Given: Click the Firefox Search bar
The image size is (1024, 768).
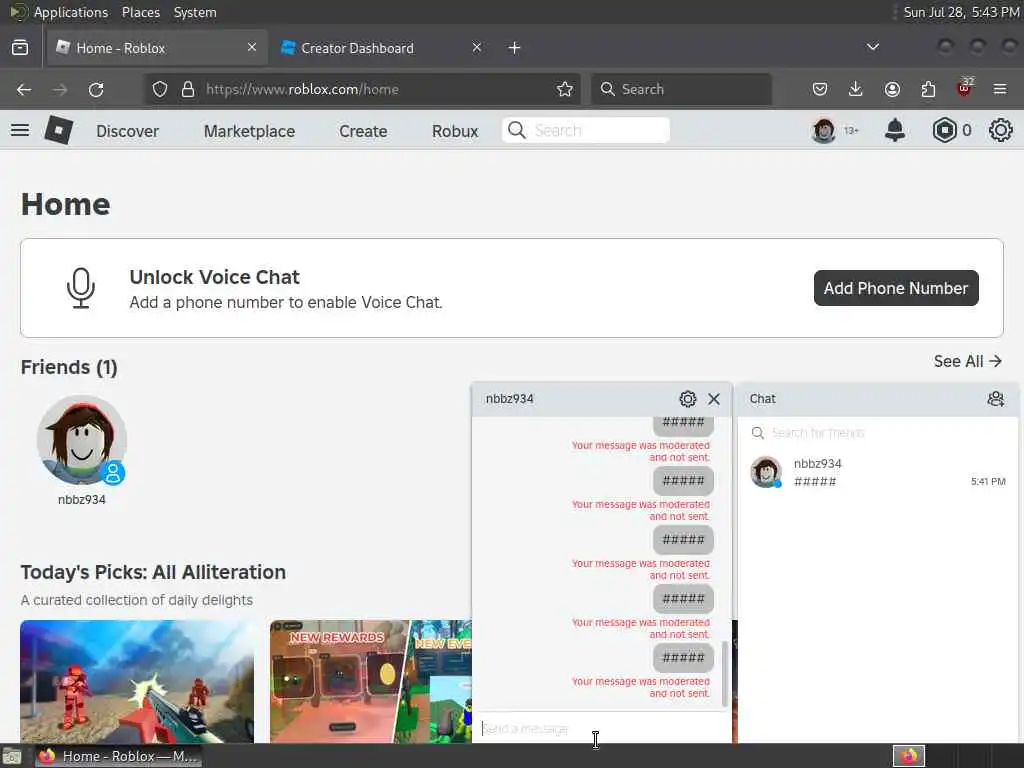Looking at the screenshot, I should 681,89.
